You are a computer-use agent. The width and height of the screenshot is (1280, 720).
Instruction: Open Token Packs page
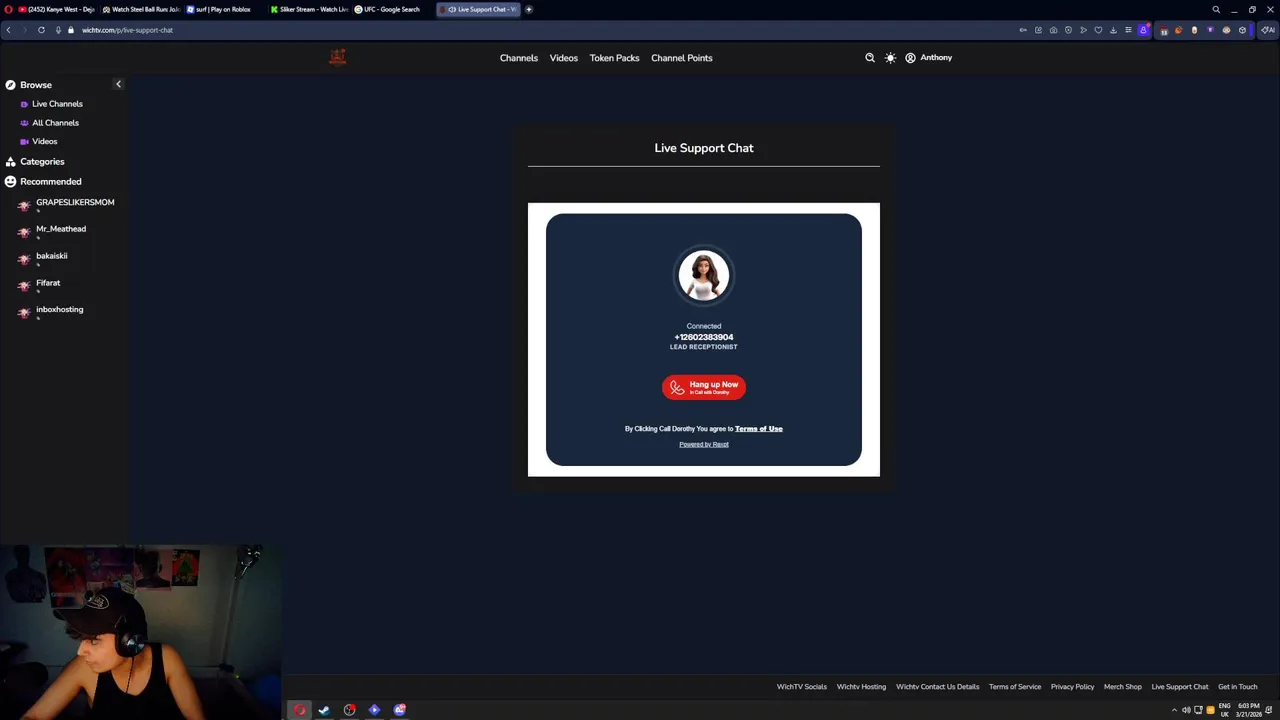(x=614, y=58)
